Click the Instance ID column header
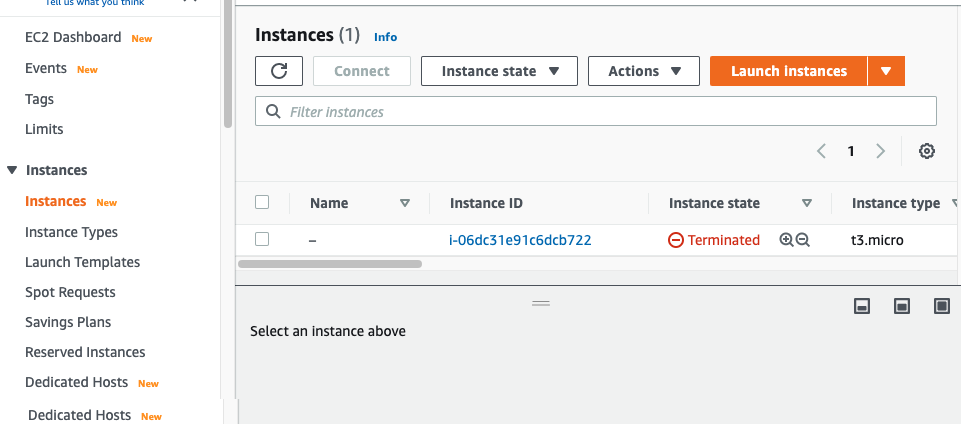The image size is (961, 424). 486,203
